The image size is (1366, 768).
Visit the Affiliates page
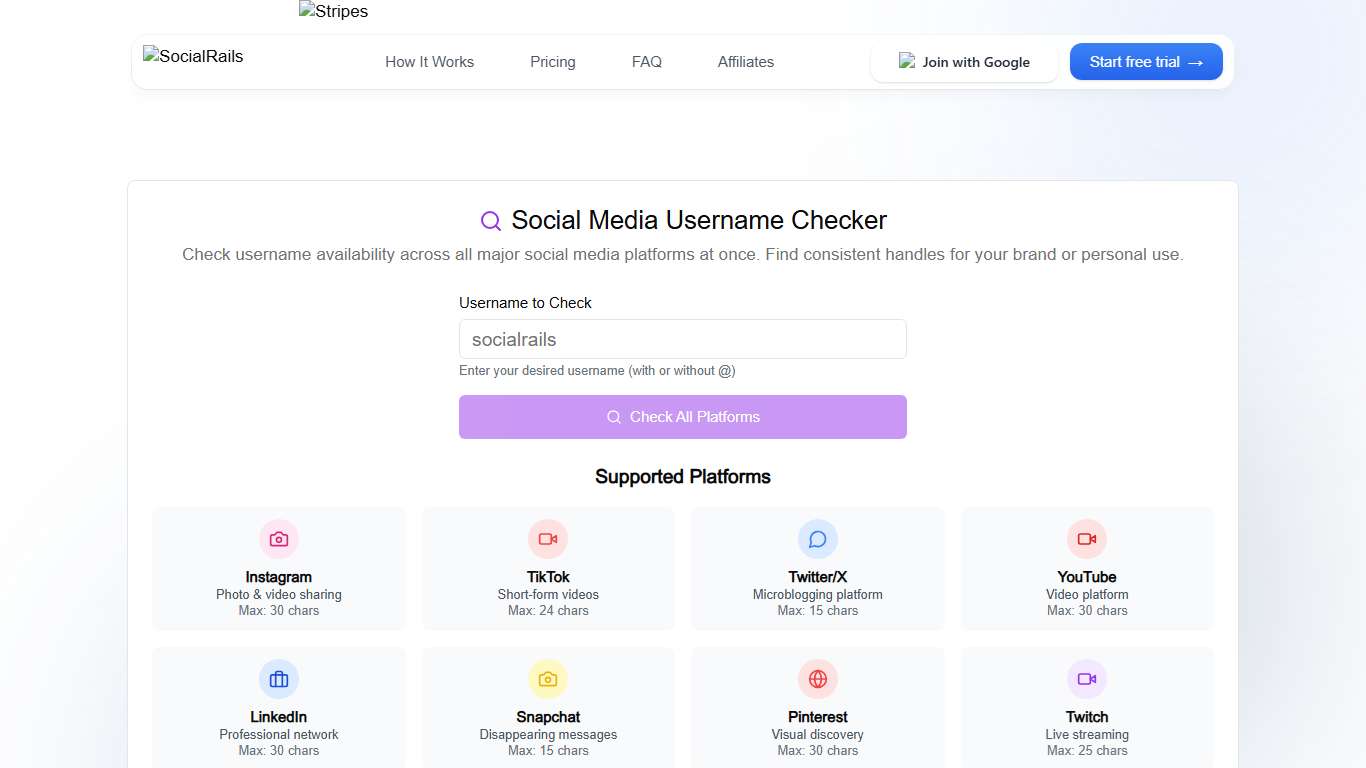(745, 61)
